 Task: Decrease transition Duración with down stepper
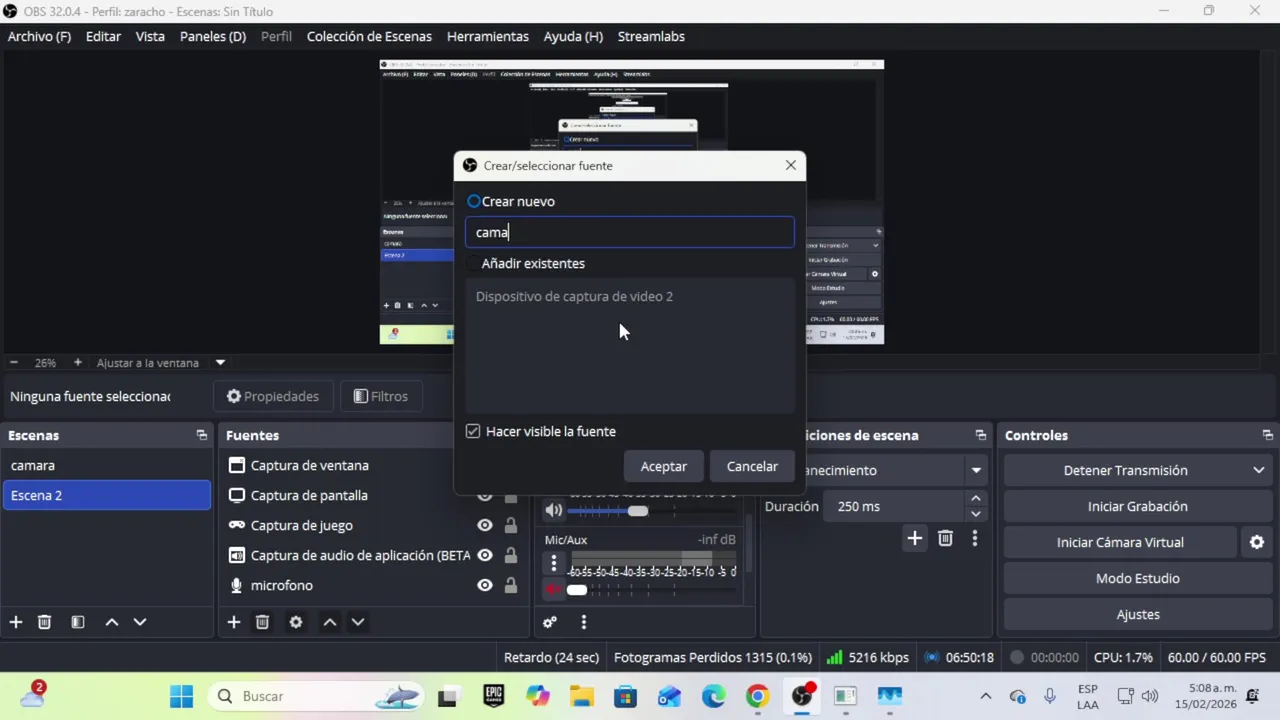point(976,514)
